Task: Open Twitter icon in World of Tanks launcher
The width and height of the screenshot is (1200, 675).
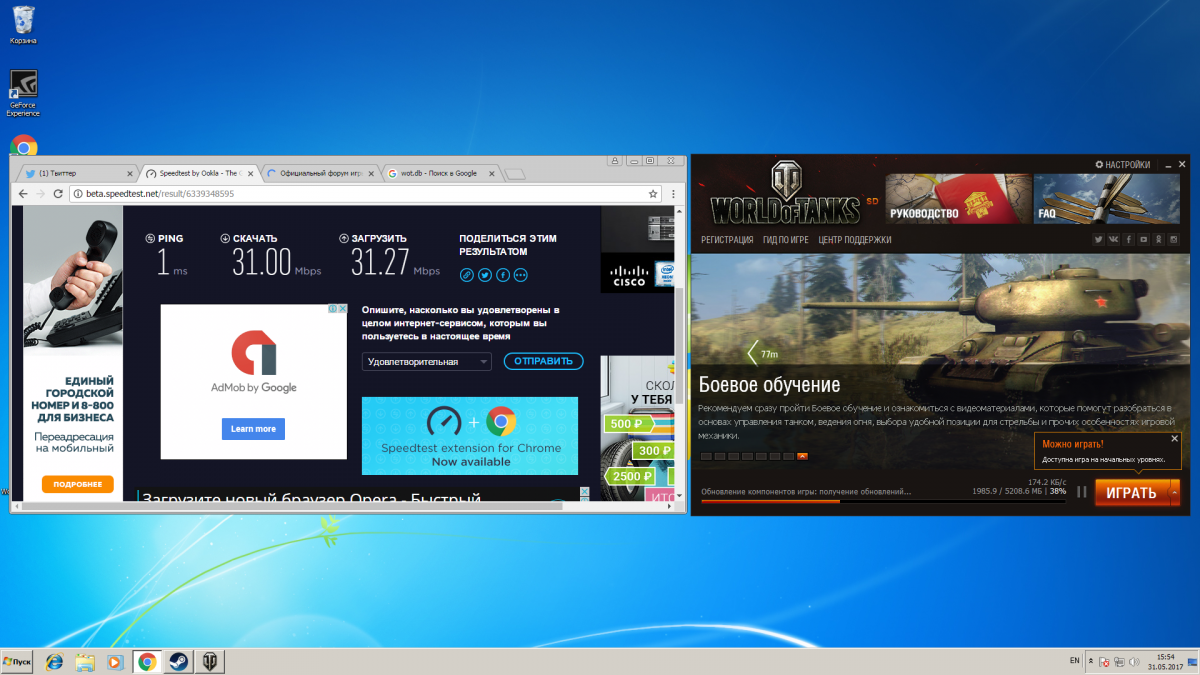Action: (x=1098, y=239)
